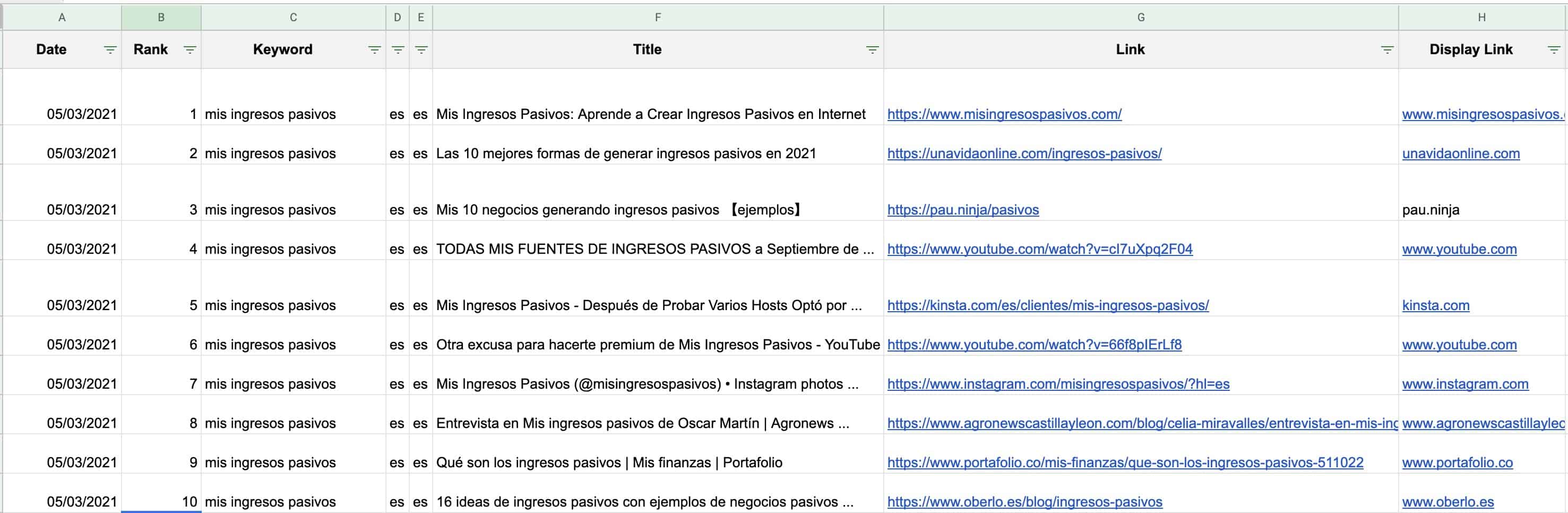This screenshot has width=1568, height=513.
Task: Open the Title column filter
Action: pos(872,50)
